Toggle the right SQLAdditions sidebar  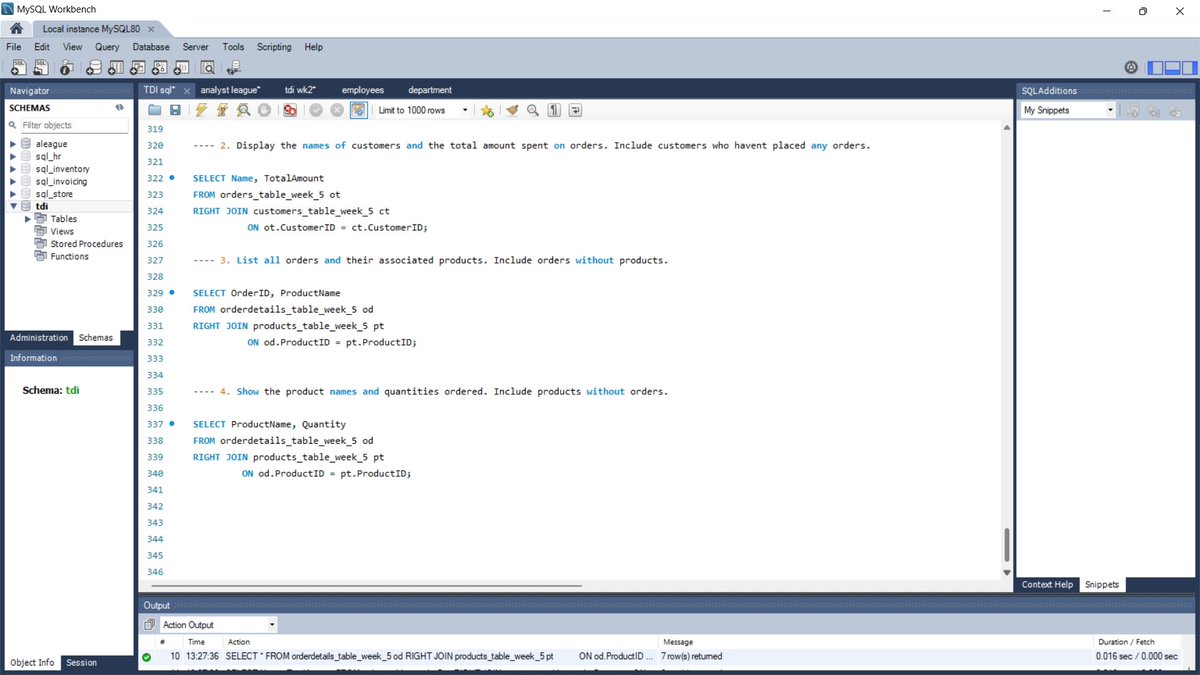pyautogui.click(x=1189, y=68)
